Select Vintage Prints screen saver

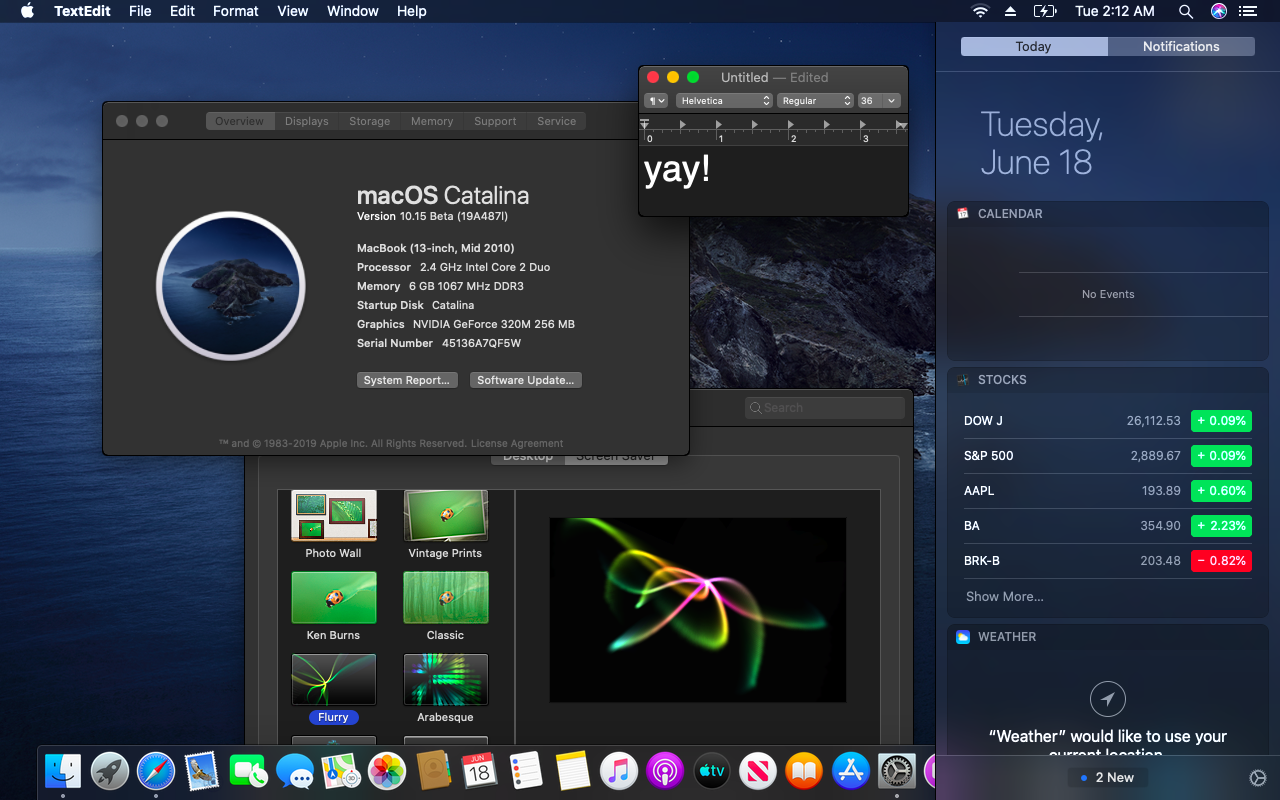pos(445,525)
